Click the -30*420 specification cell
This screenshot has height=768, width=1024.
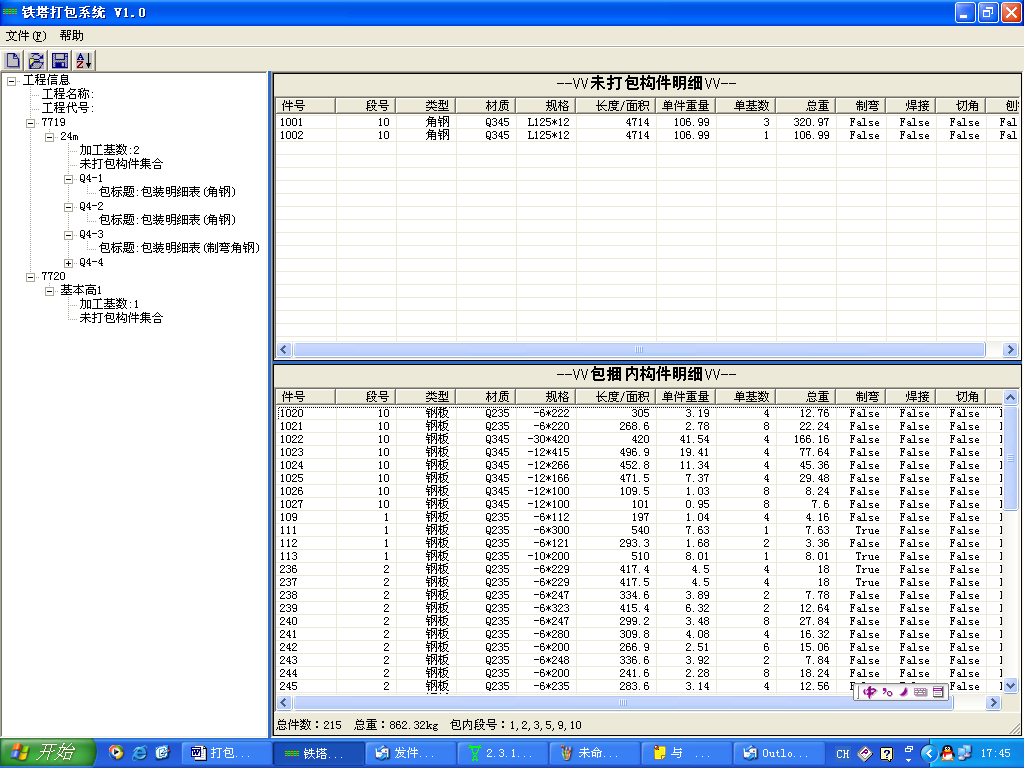click(x=548, y=440)
